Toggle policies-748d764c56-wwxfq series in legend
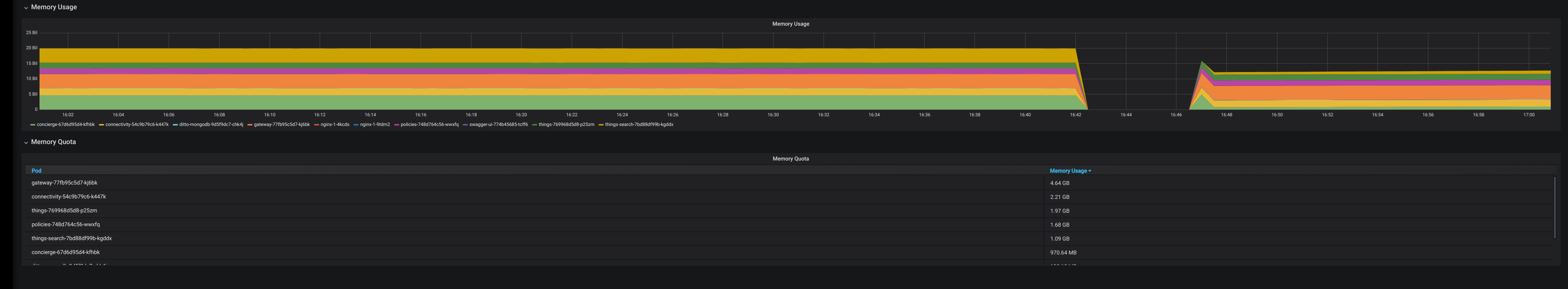 coord(430,124)
